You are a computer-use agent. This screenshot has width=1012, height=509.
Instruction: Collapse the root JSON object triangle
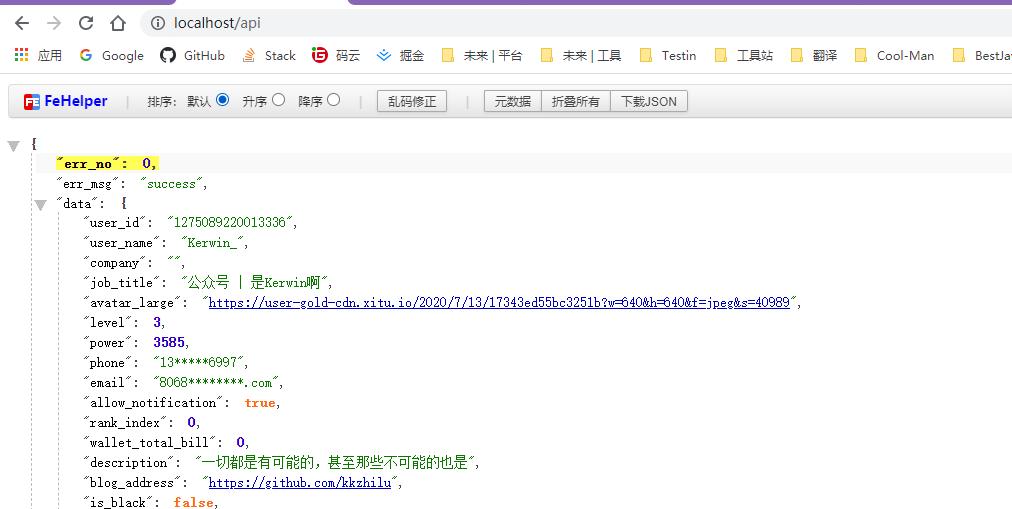click(14, 146)
